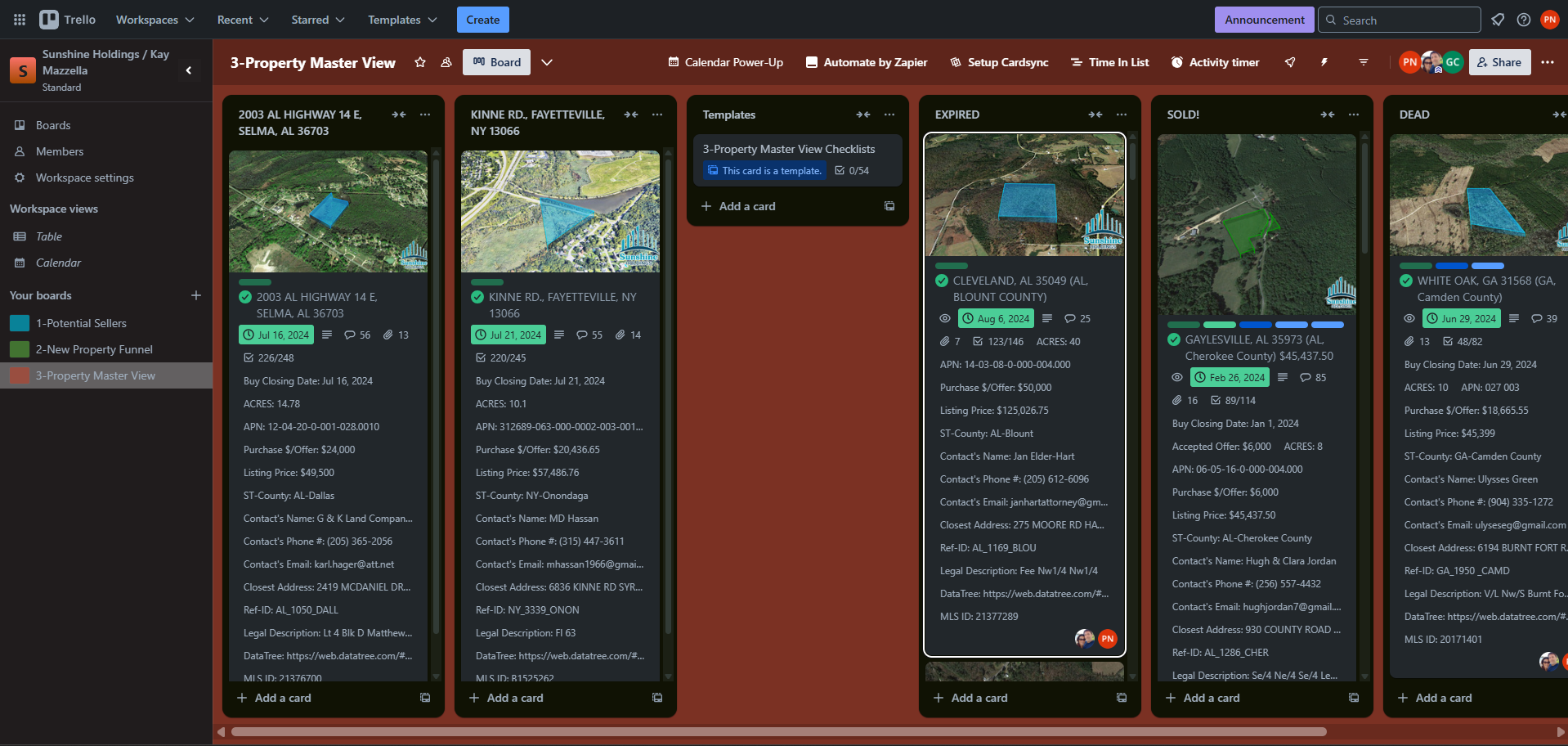Expand the Workspaces dropdown
Viewport: 1568px width, 746px height.
tap(155, 20)
